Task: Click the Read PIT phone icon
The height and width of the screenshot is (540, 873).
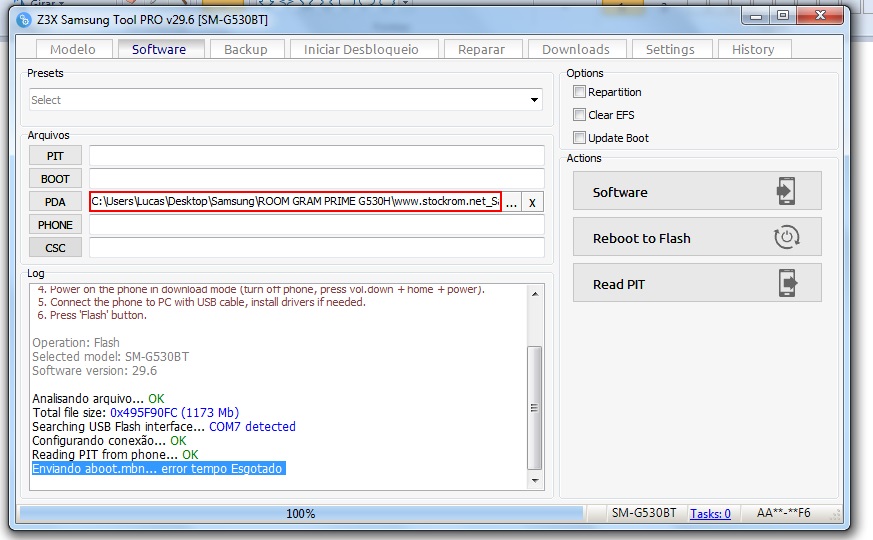Action: [788, 283]
